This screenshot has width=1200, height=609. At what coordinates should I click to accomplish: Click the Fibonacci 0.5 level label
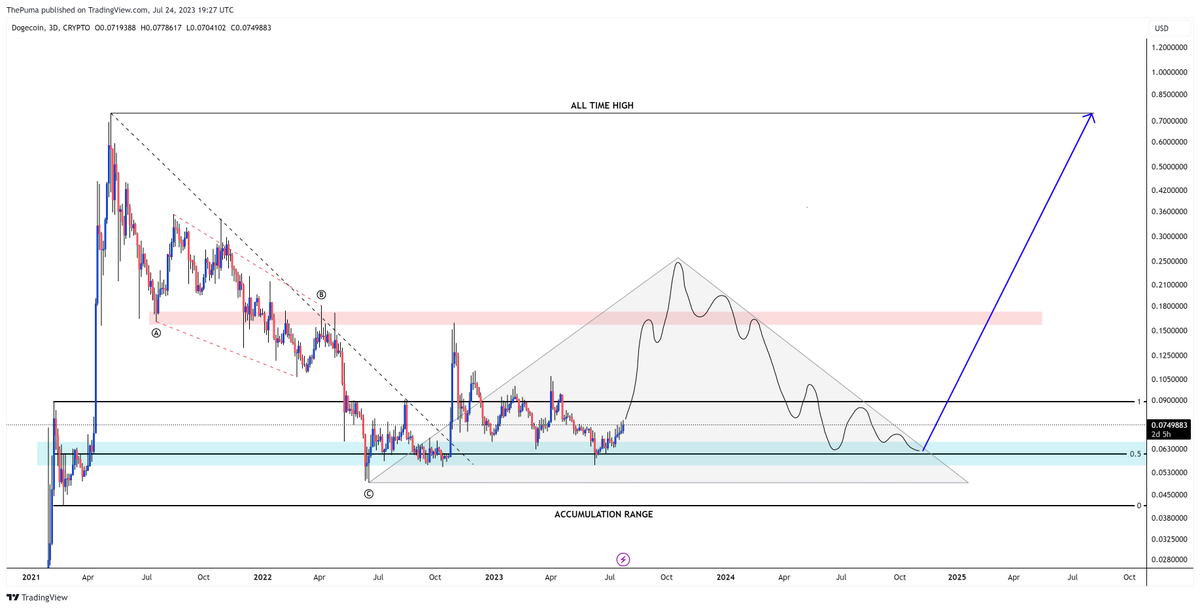pos(1135,454)
